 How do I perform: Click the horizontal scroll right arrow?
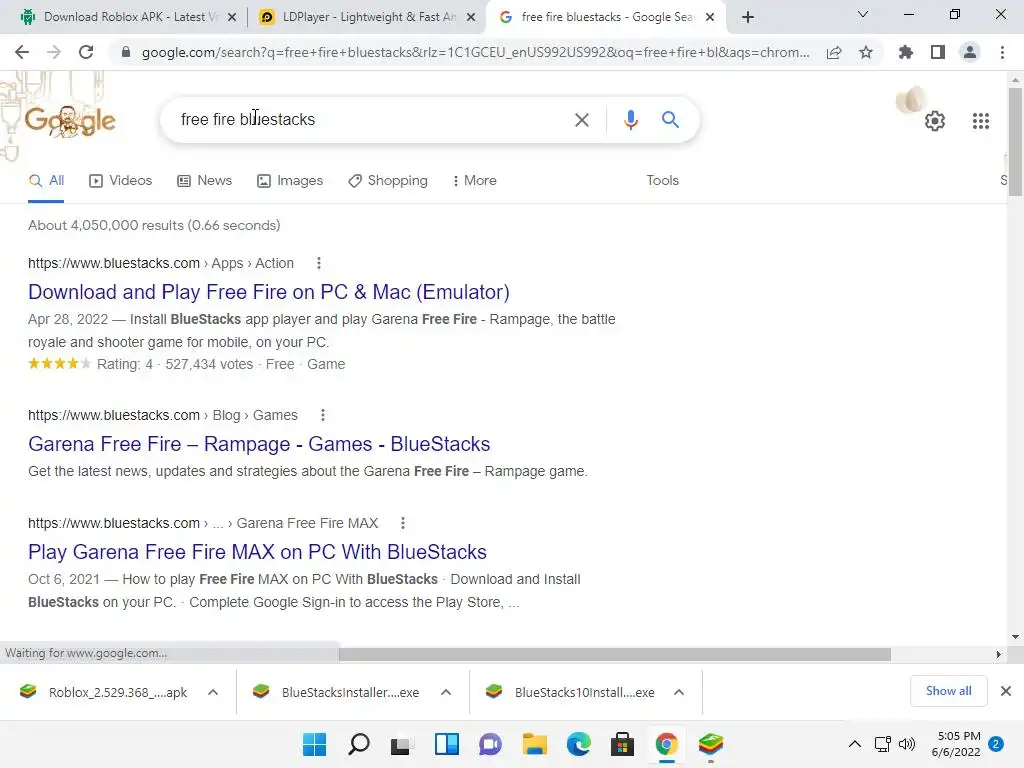point(998,654)
